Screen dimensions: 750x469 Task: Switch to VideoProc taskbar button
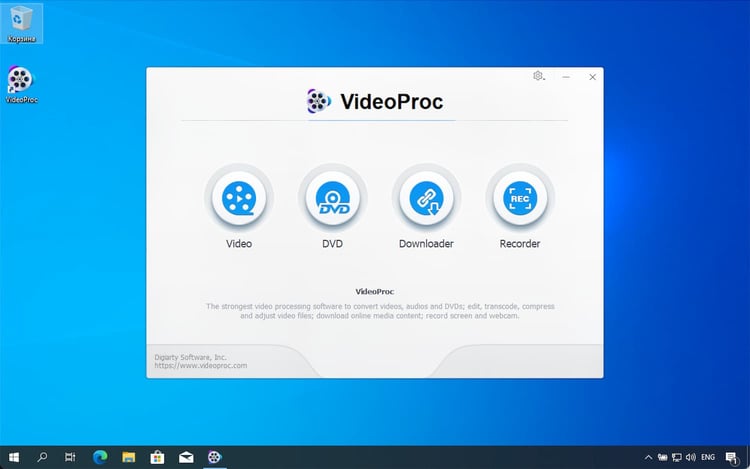pos(215,457)
